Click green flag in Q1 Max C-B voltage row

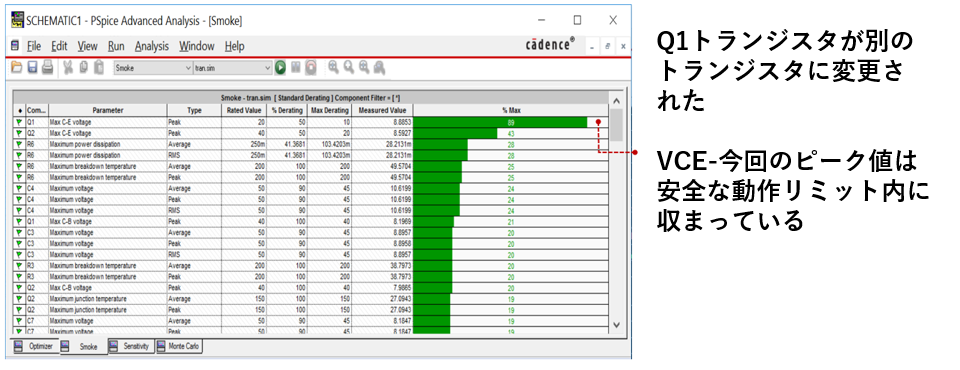coord(19,221)
